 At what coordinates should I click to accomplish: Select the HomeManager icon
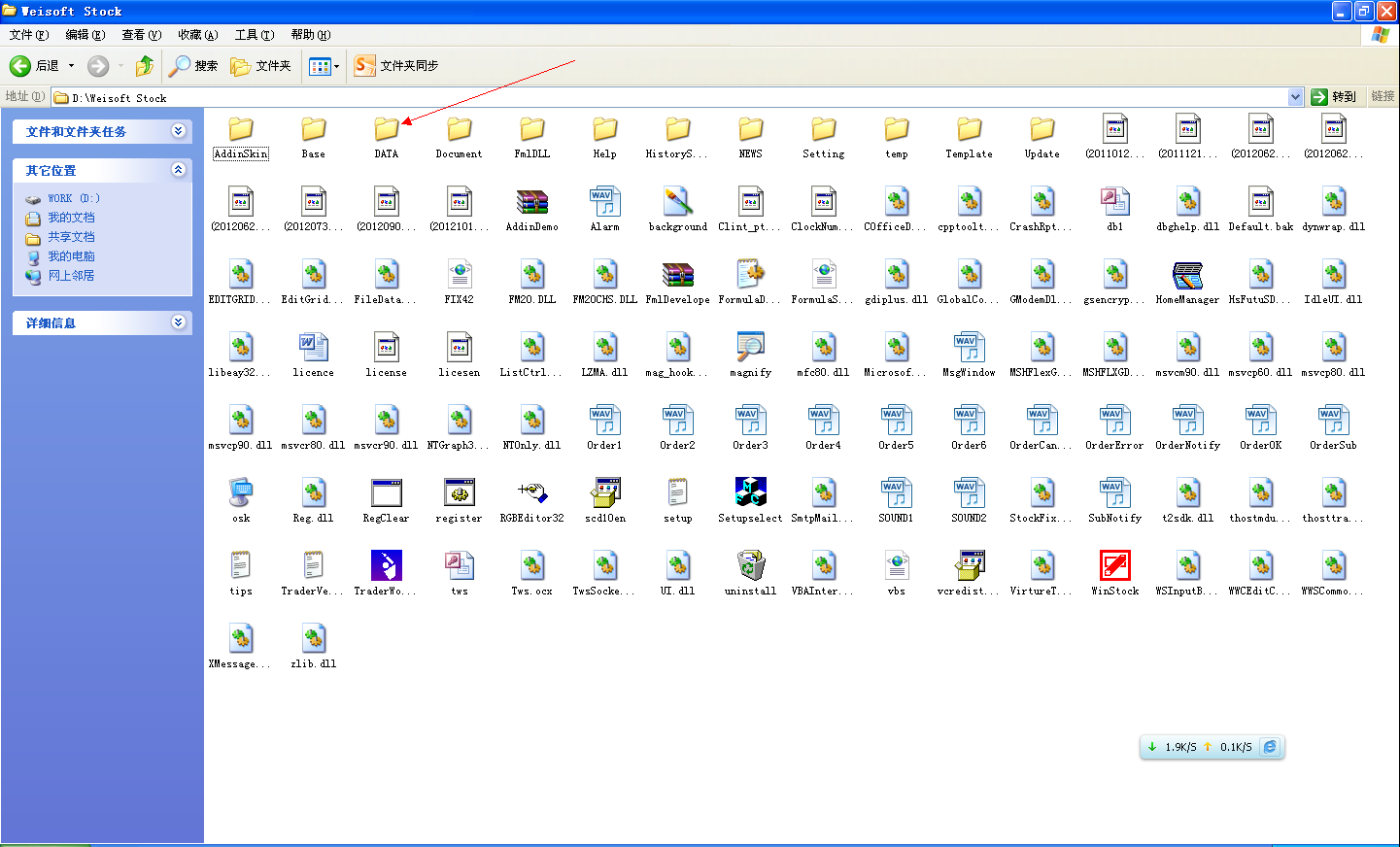1187,276
